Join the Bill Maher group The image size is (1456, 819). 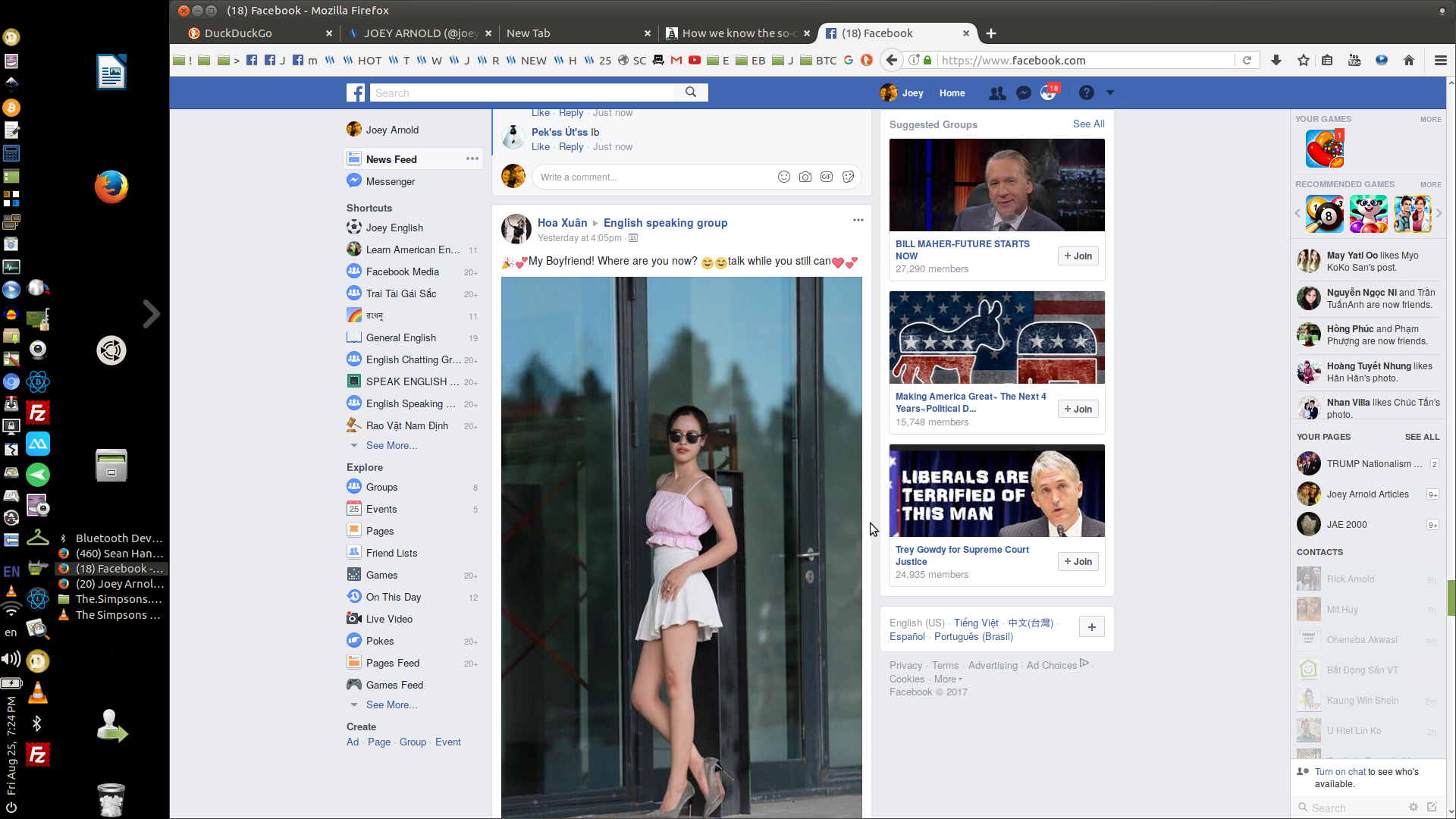point(1078,256)
